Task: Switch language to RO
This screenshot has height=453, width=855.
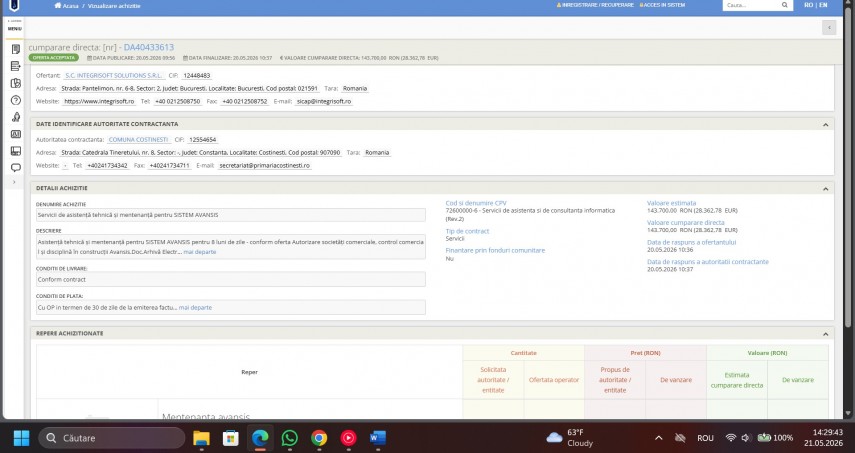Action: (808, 5)
